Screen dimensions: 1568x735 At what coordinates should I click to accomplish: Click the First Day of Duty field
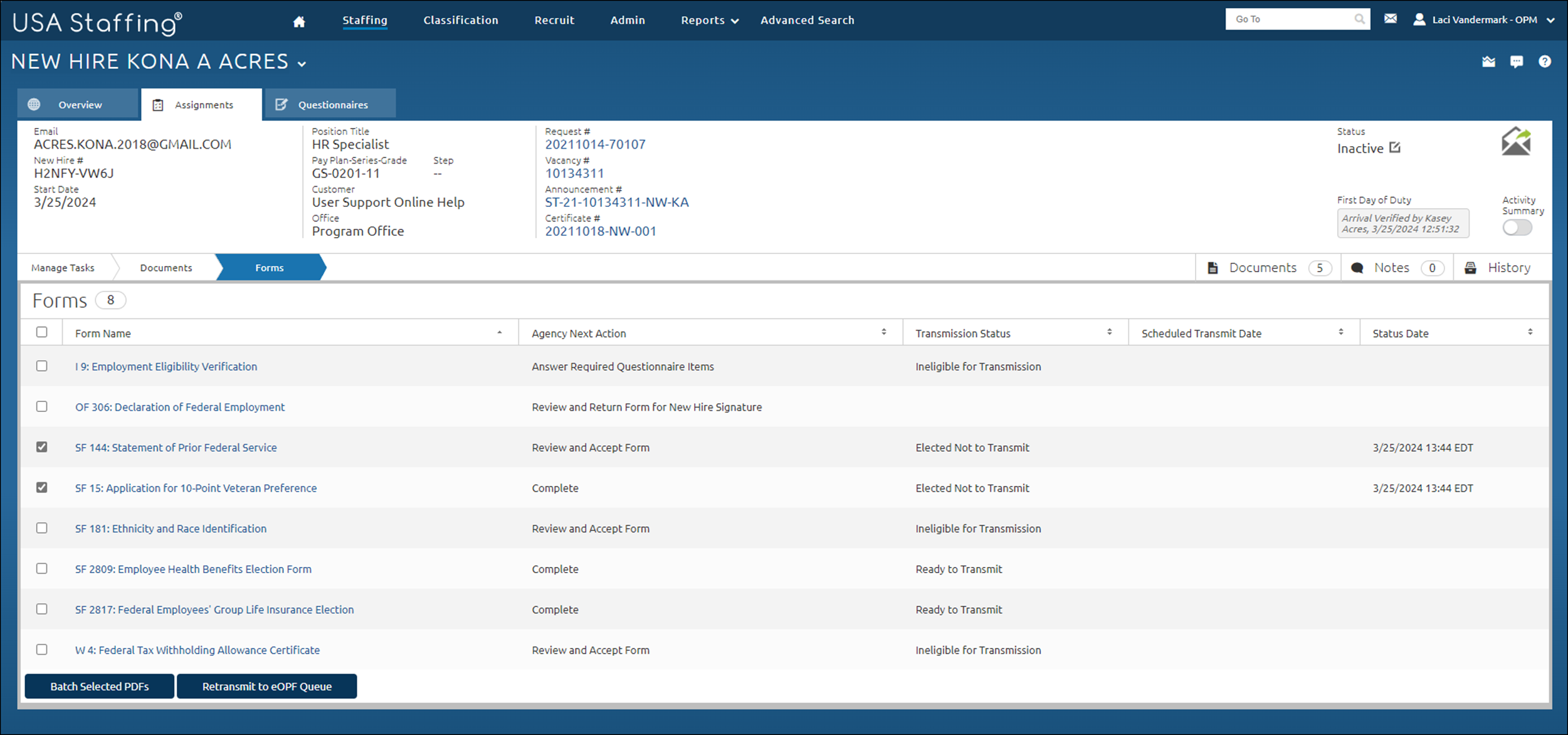tap(1403, 223)
